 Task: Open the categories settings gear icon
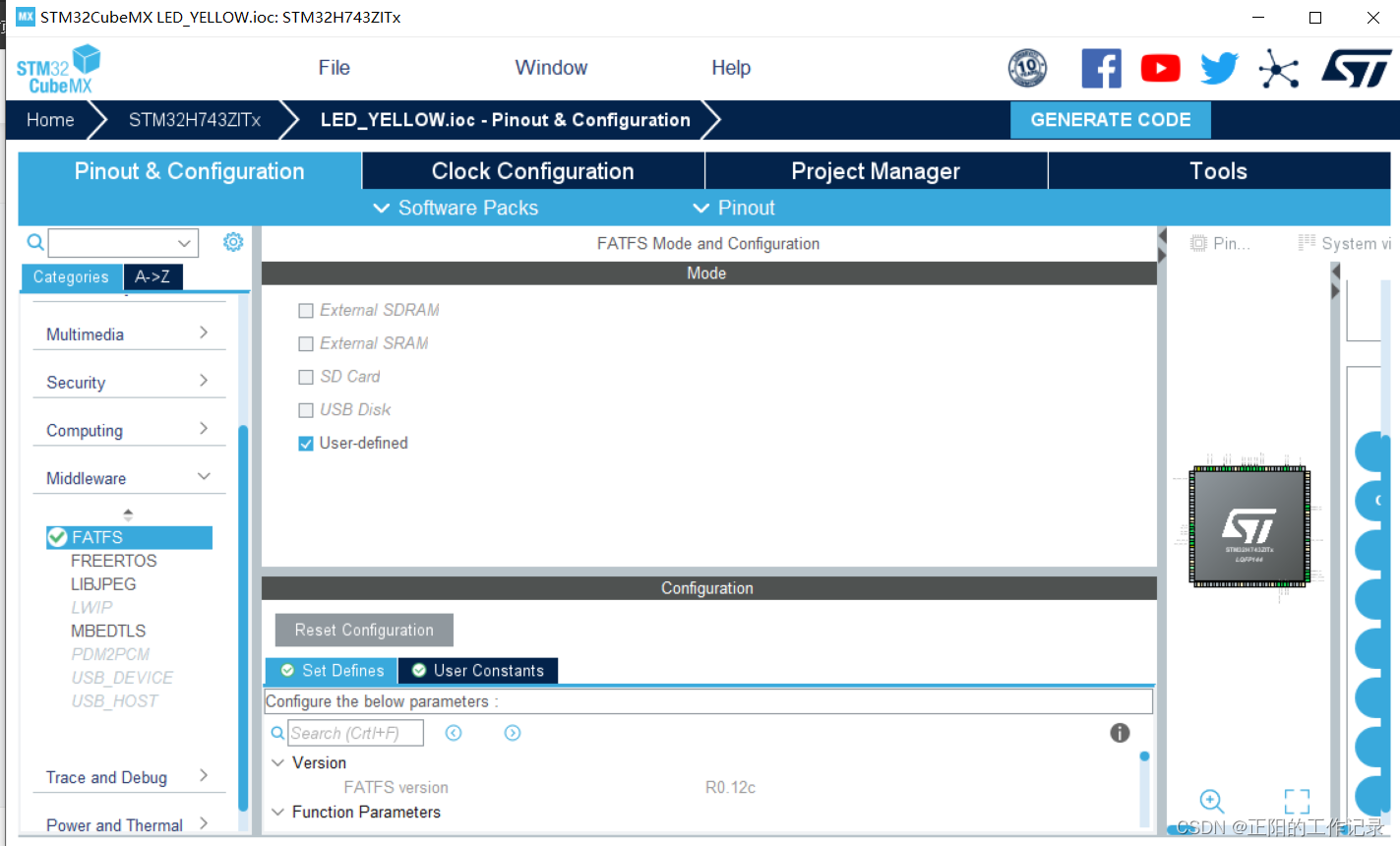pos(233,242)
